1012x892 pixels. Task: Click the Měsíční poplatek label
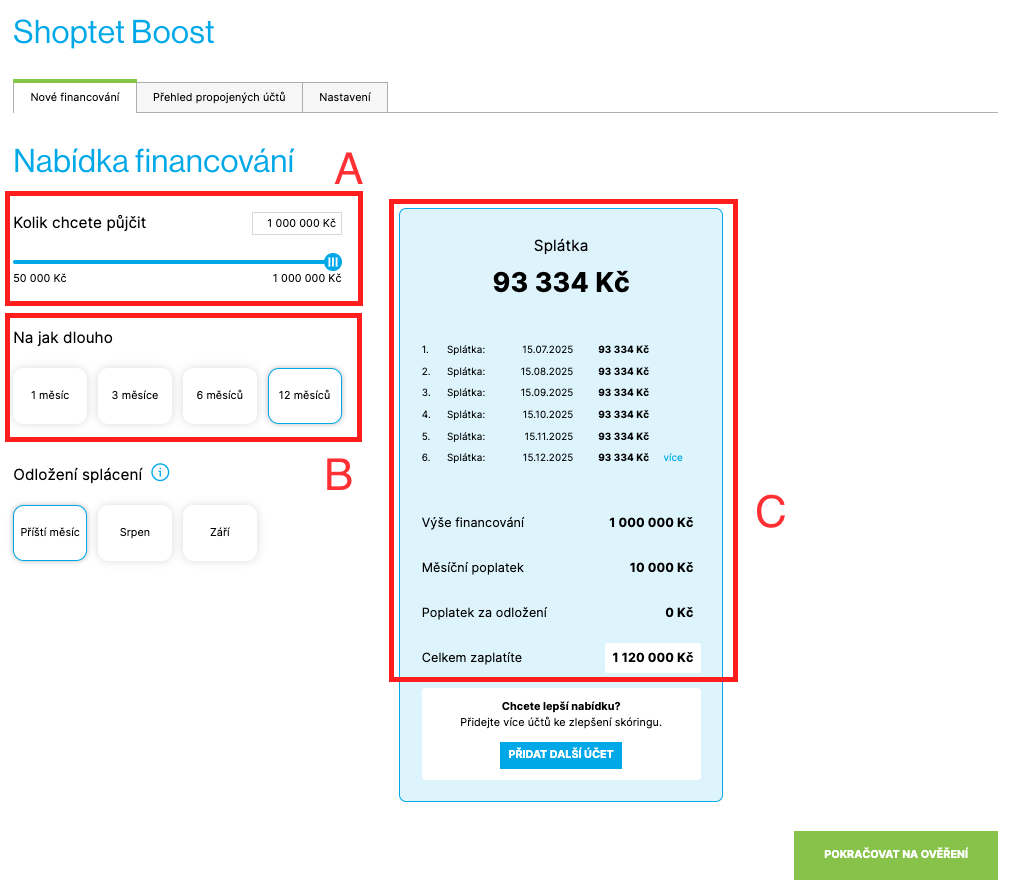472,568
